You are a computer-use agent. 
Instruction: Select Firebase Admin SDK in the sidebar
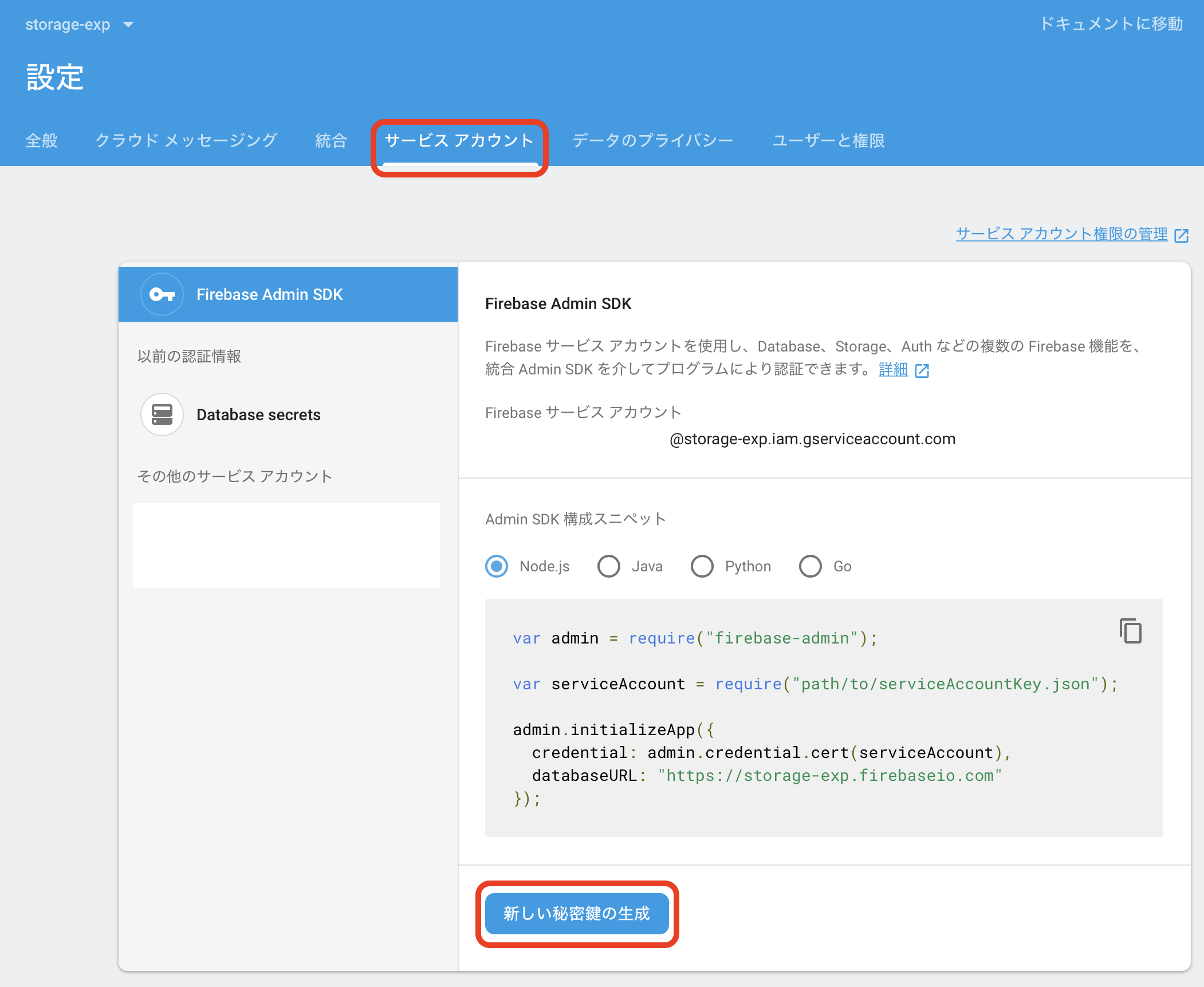(288, 294)
